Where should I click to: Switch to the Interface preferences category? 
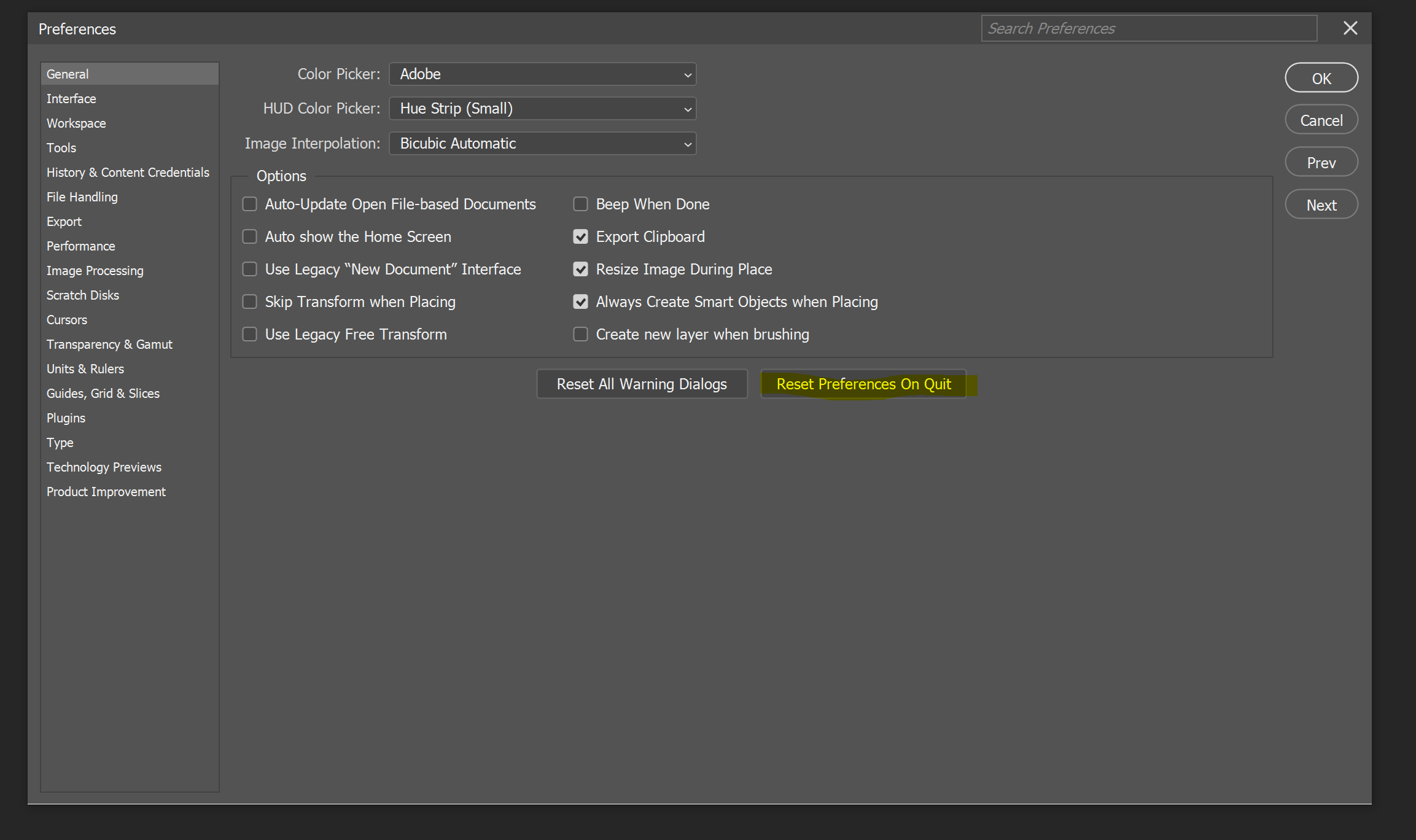pos(71,99)
